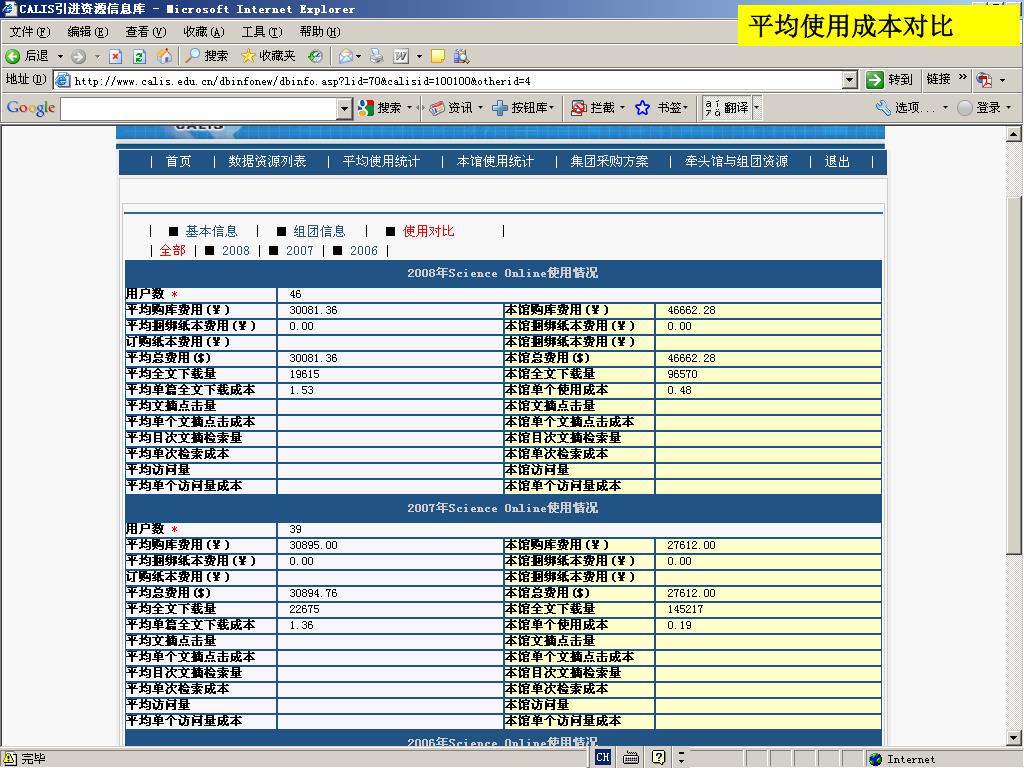The width and height of the screenshot is (1024, 768).
Task: Click the yellow note Discuss icon
Action: [x=438, y=57]
